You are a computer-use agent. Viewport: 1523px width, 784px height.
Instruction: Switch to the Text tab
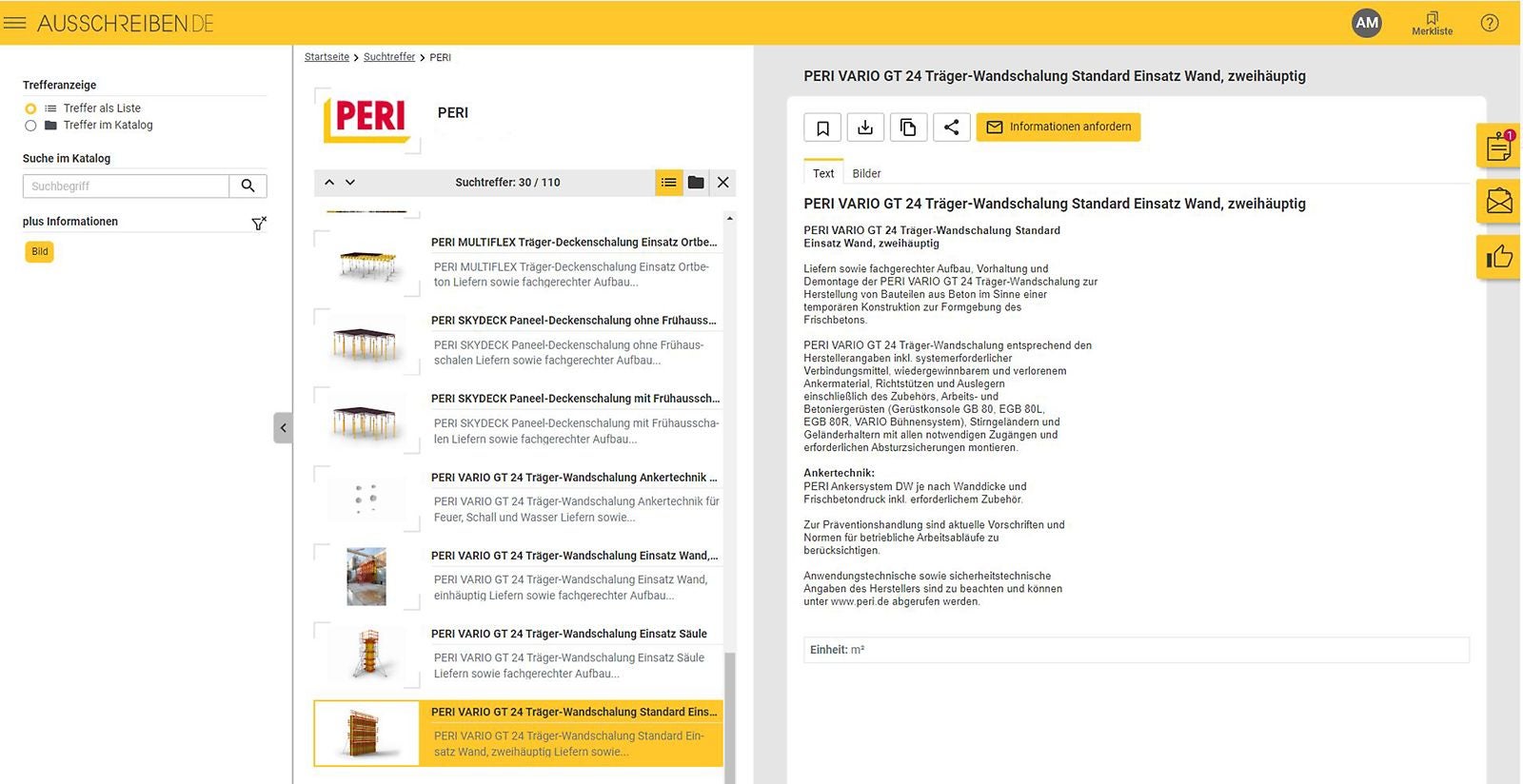(823, 173)
